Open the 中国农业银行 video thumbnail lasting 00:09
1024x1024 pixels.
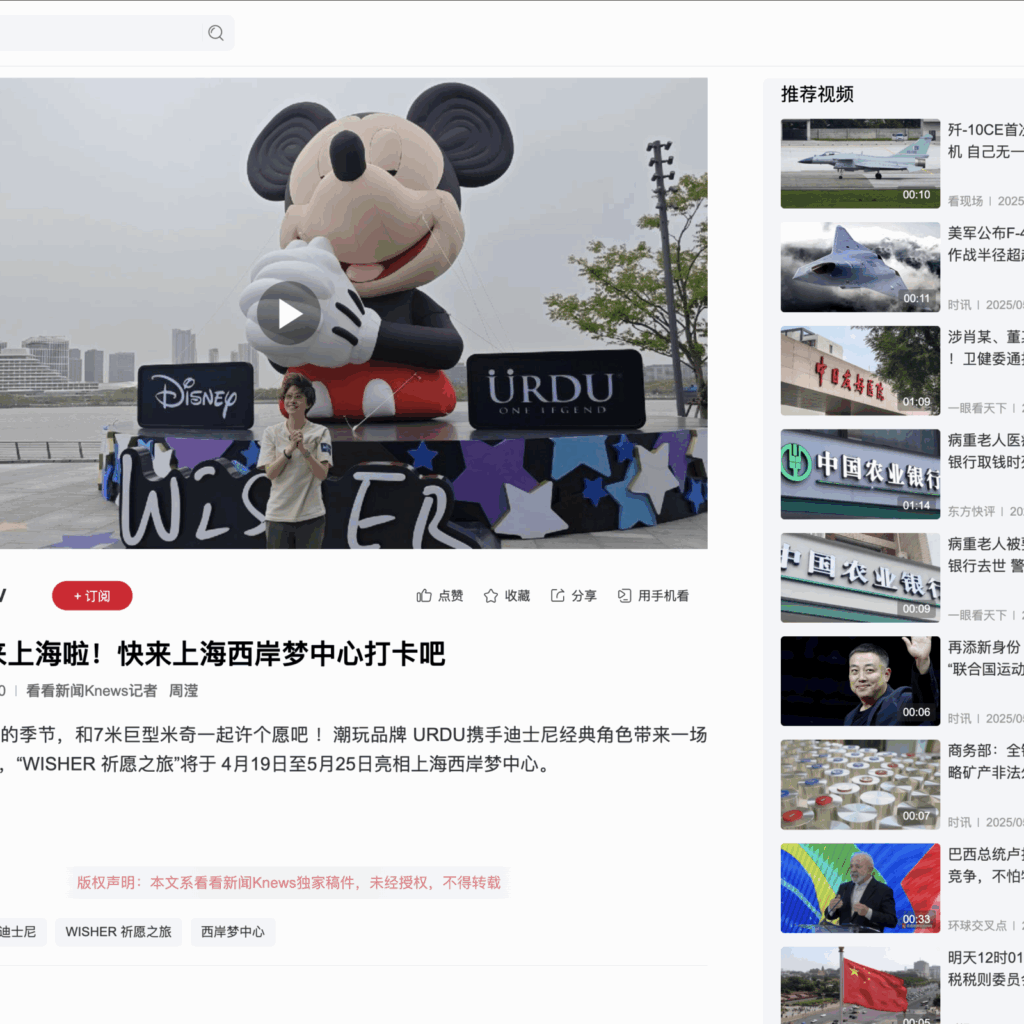pos(860,577)
